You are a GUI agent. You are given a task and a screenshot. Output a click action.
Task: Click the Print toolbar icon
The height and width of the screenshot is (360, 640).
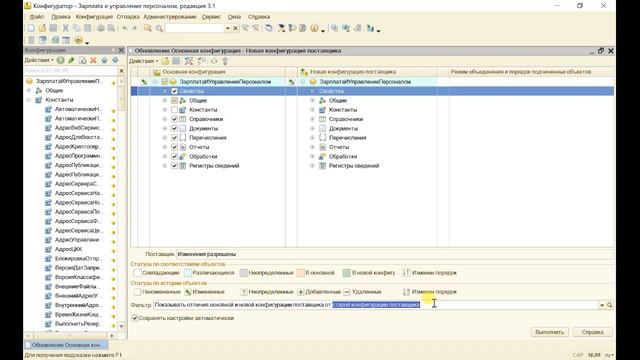(x=100, y=28)
